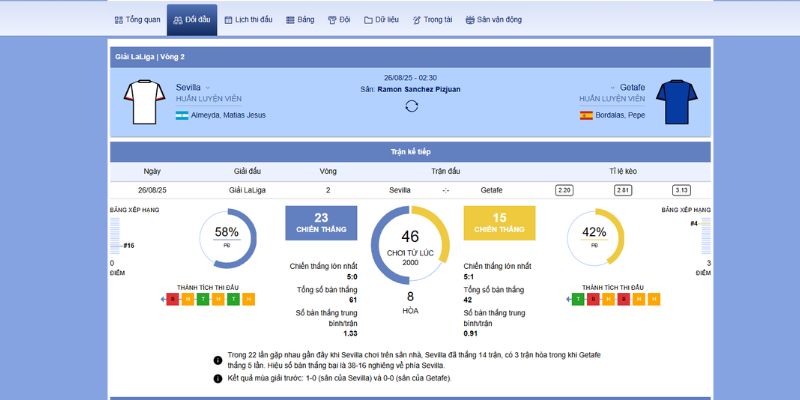Viewport: 800px width, 400px height.
Task: Click Getafe's #4 ranking marker
Action: [694, 223]
